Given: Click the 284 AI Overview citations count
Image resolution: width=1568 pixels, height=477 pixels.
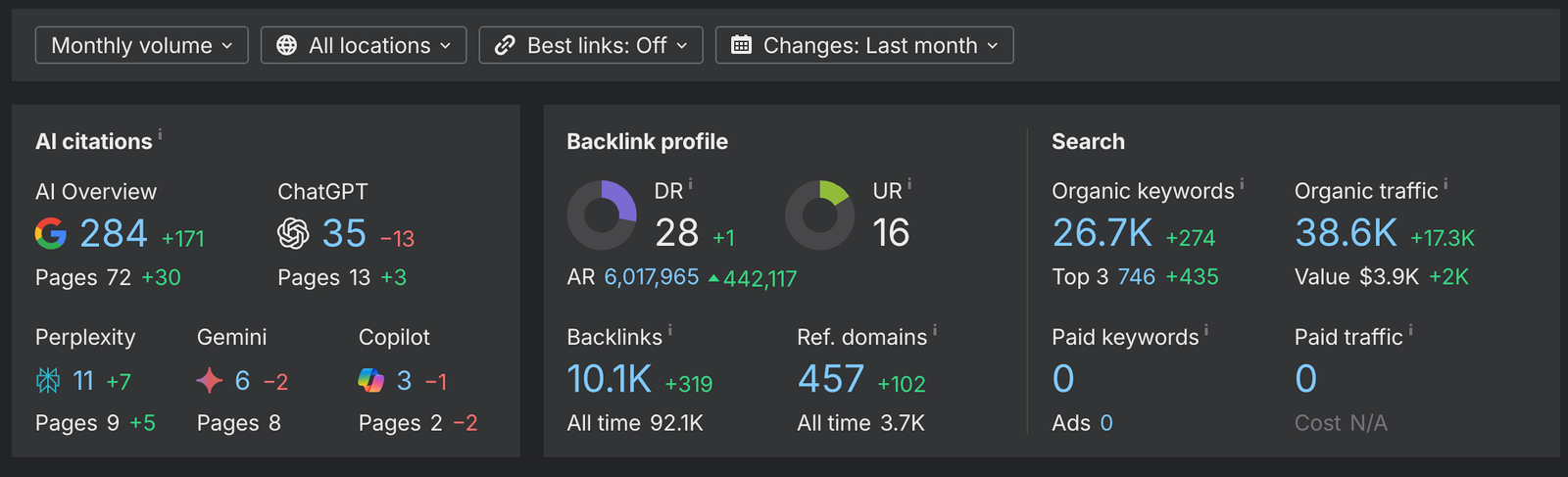Looking at the screenshot, I should (x=113, y=233).
